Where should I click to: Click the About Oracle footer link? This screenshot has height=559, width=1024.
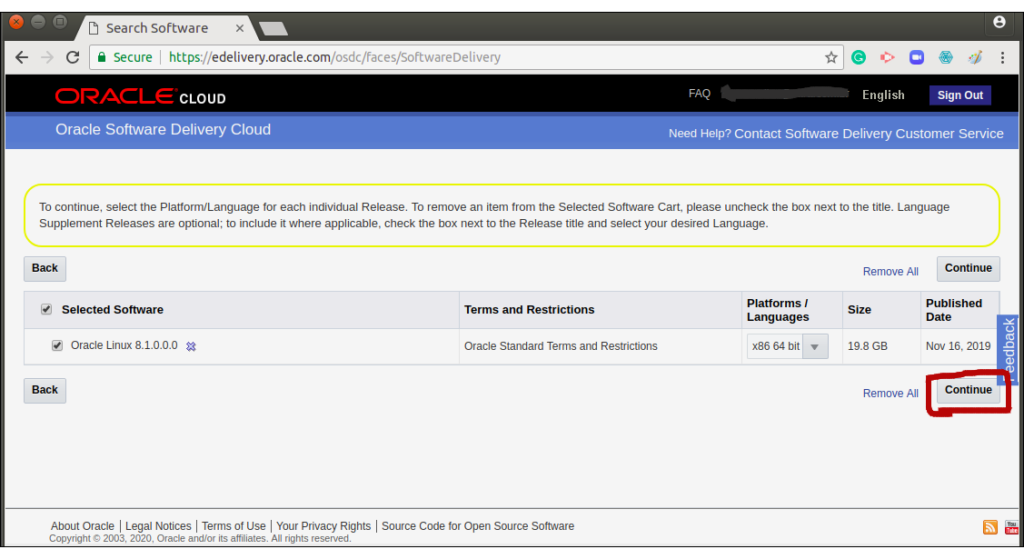82,526
